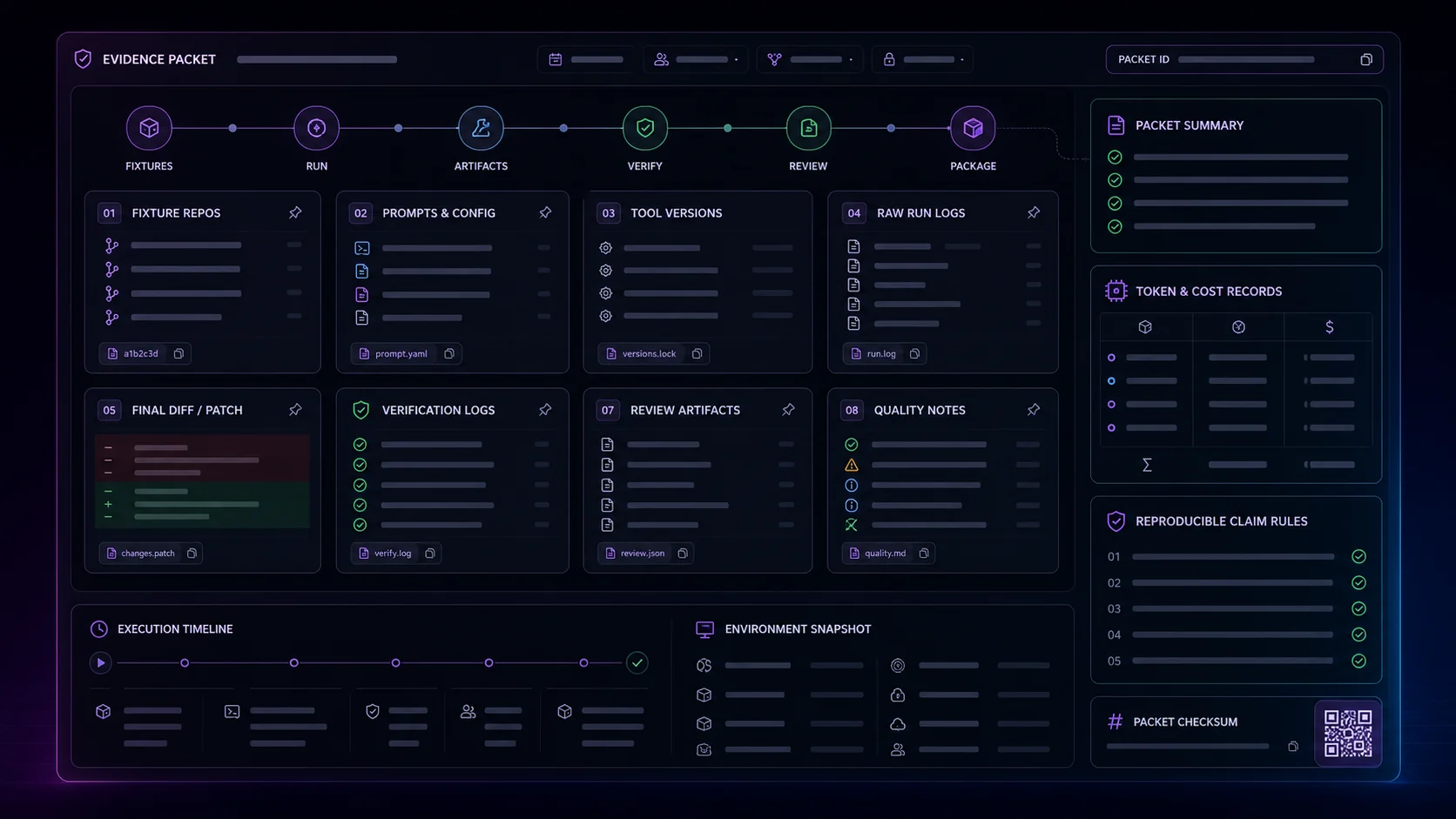Pin the Fixture Repos card
The width and height of the screenshot is (1456, 819).
[x=295, y=212]
